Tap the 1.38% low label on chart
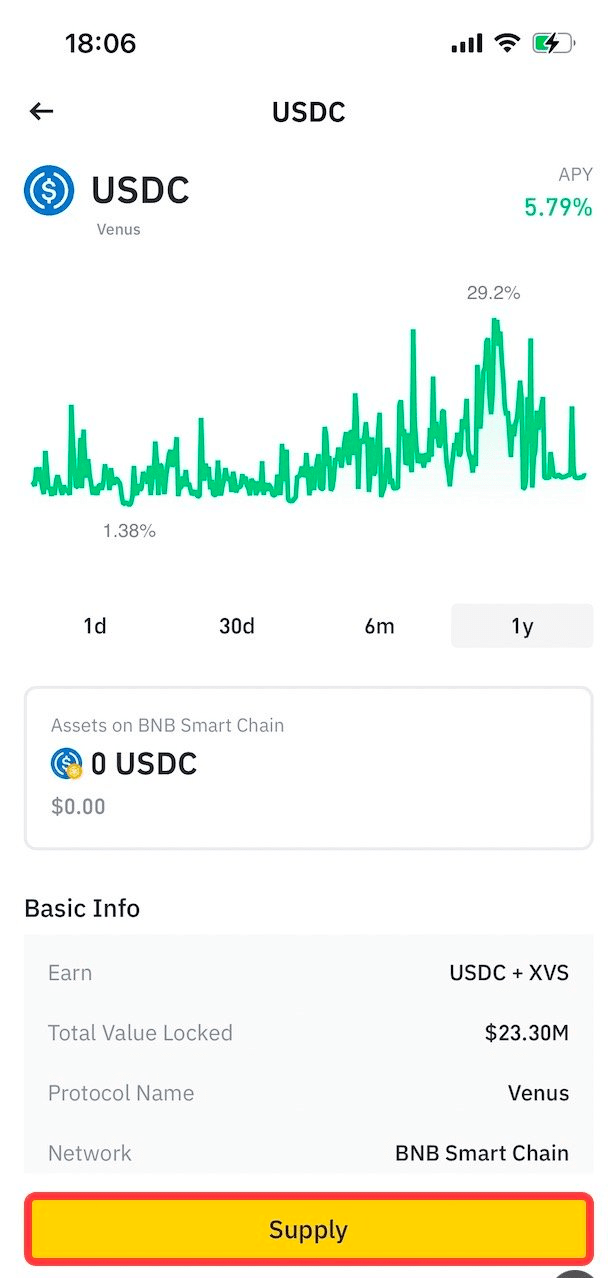 coord(129,531)
